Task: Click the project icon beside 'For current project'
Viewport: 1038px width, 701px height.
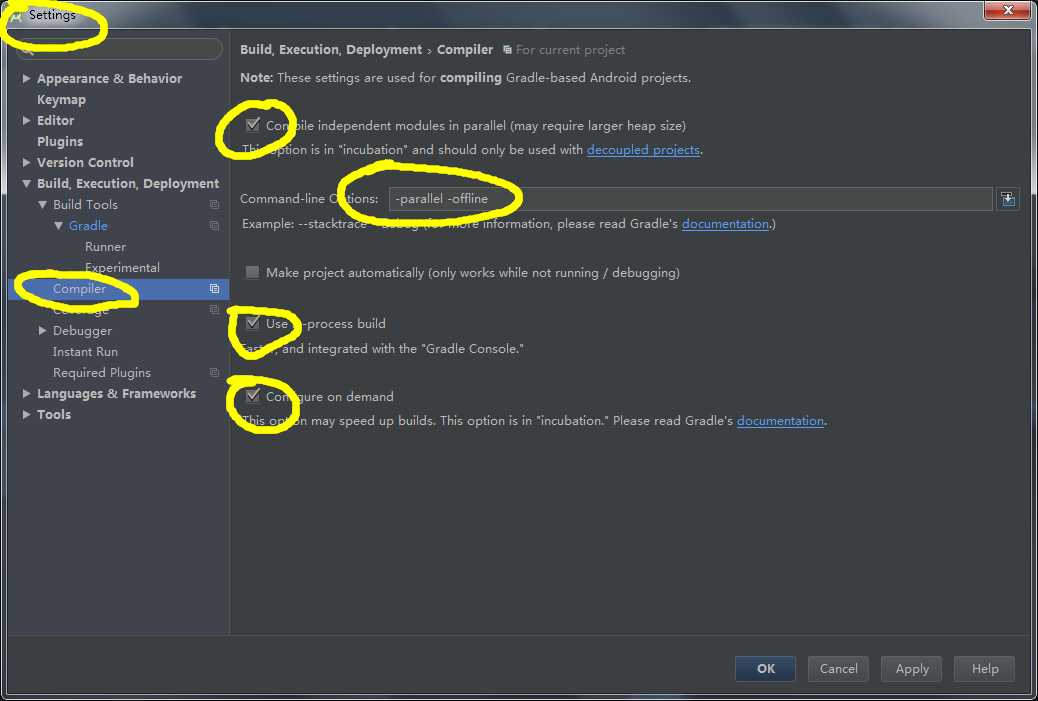Action: [x=507, y=50]
